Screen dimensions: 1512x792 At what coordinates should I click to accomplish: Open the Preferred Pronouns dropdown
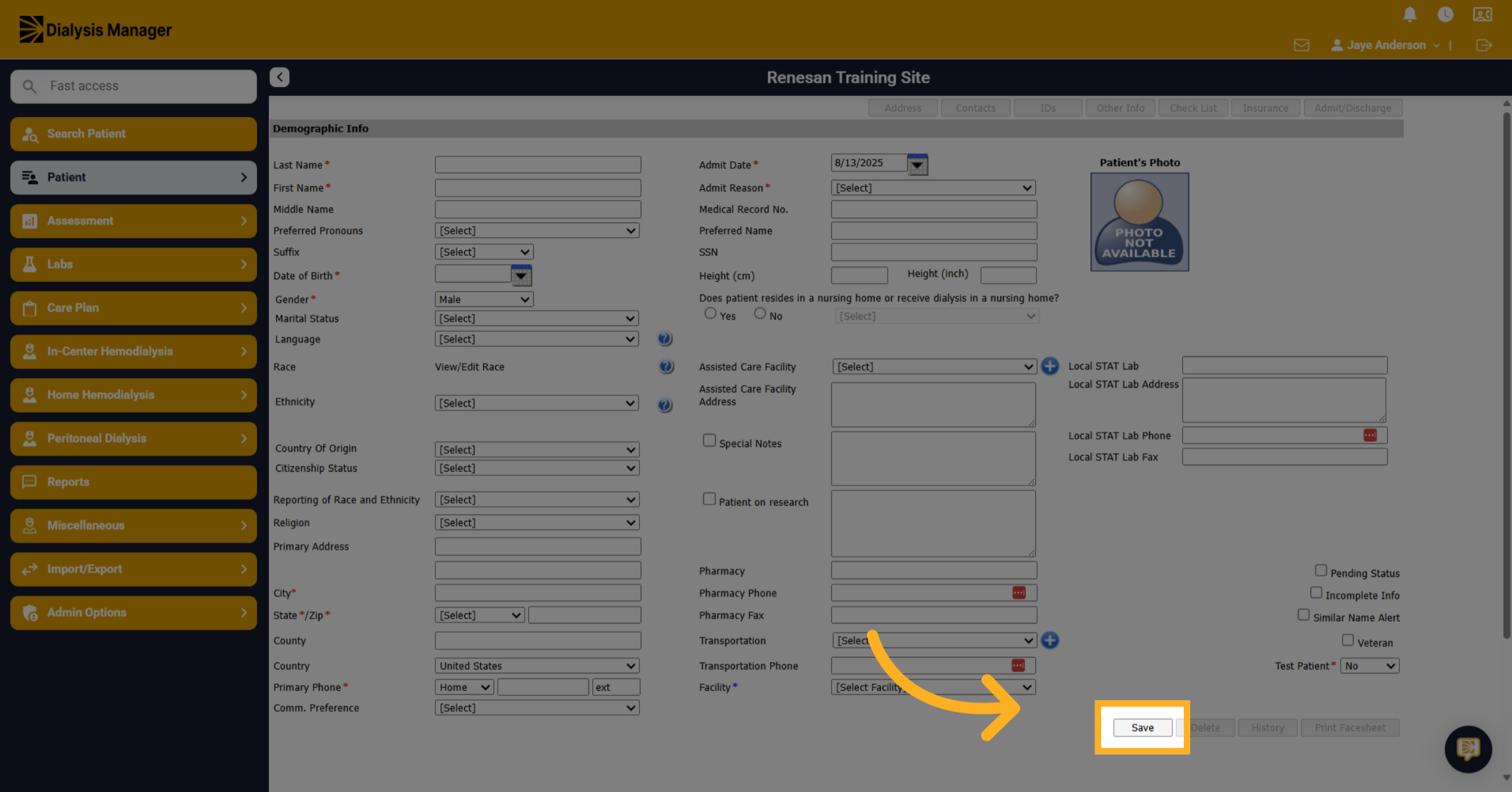[x=537, y=231]
